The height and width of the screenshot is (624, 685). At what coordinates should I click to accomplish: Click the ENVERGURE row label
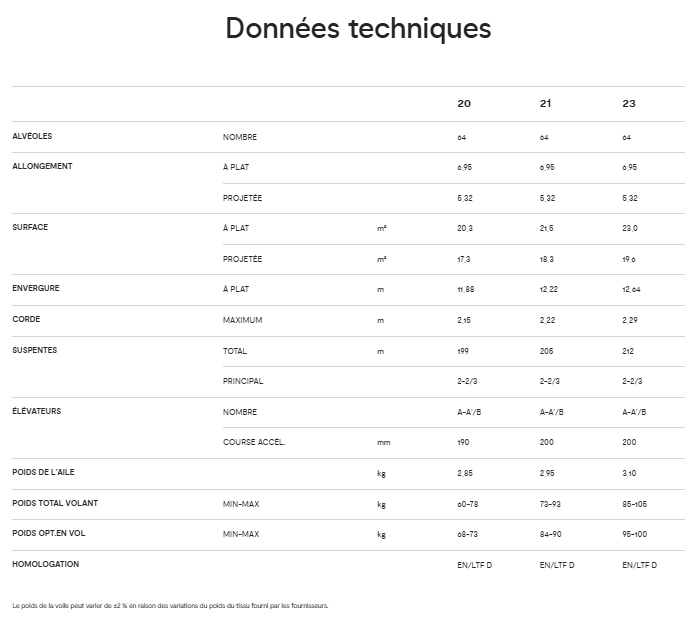(x=35, y=288)
